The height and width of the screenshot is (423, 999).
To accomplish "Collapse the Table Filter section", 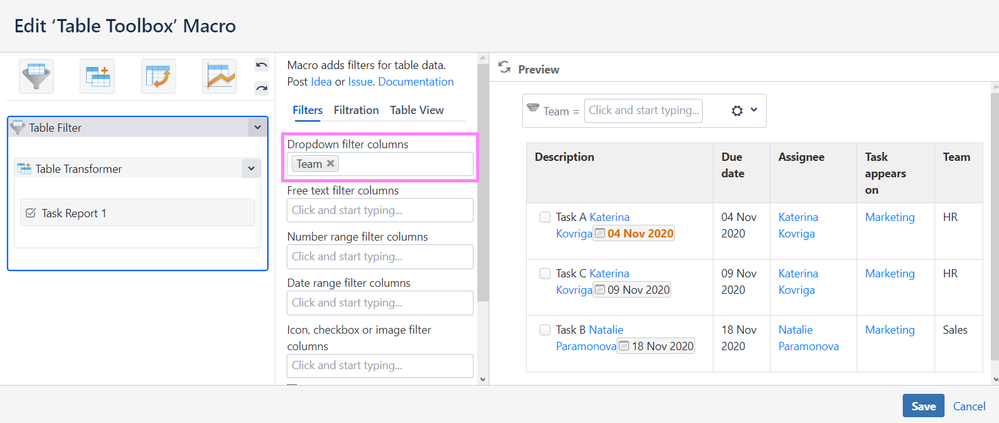I will pos(257,127).
